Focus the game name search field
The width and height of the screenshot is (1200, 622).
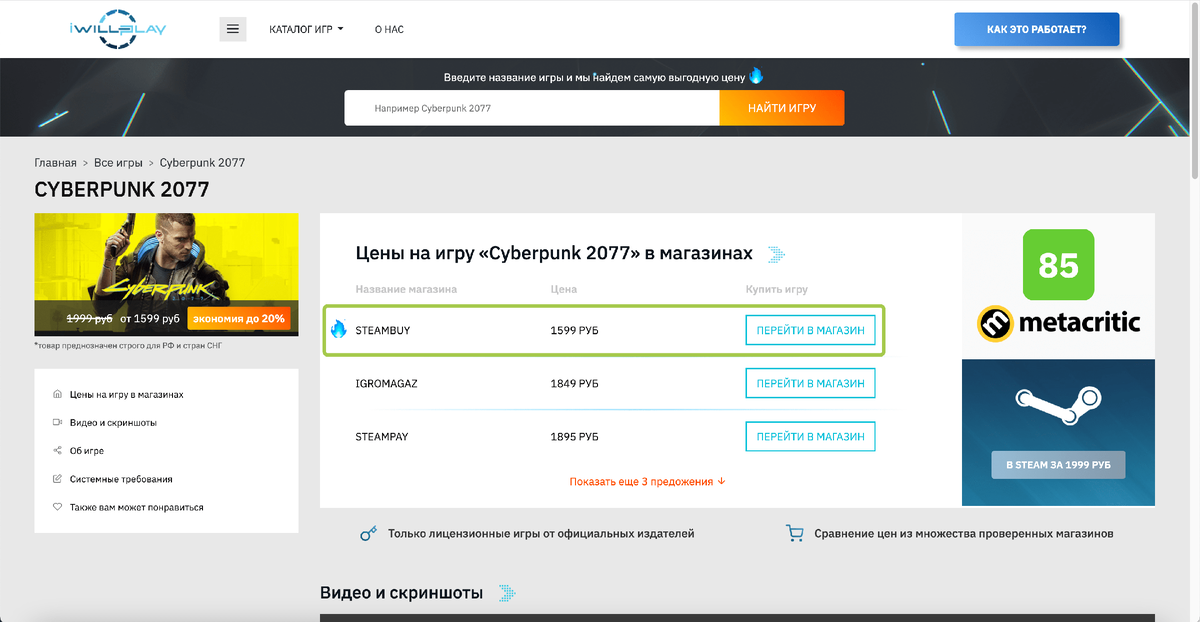click(532, 108)
